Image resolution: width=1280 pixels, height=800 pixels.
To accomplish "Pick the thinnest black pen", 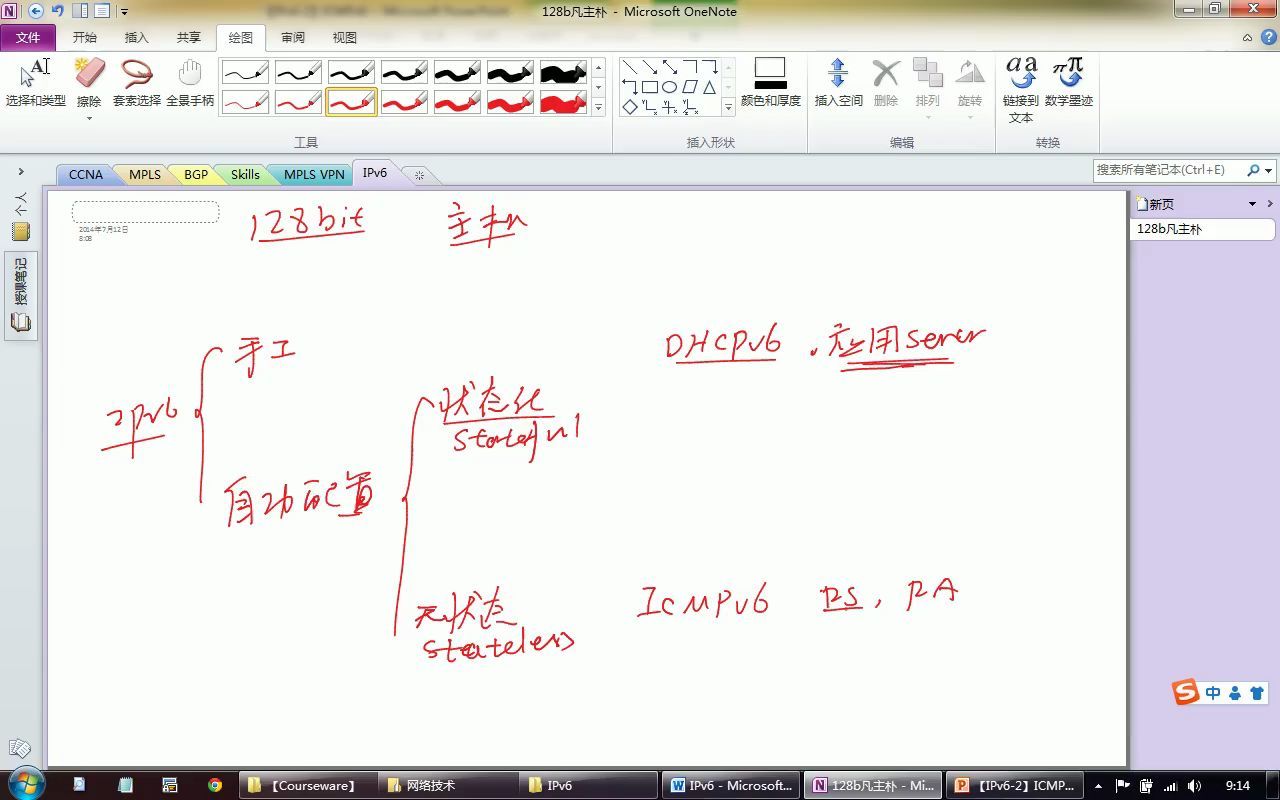I will tap(245, 72).
